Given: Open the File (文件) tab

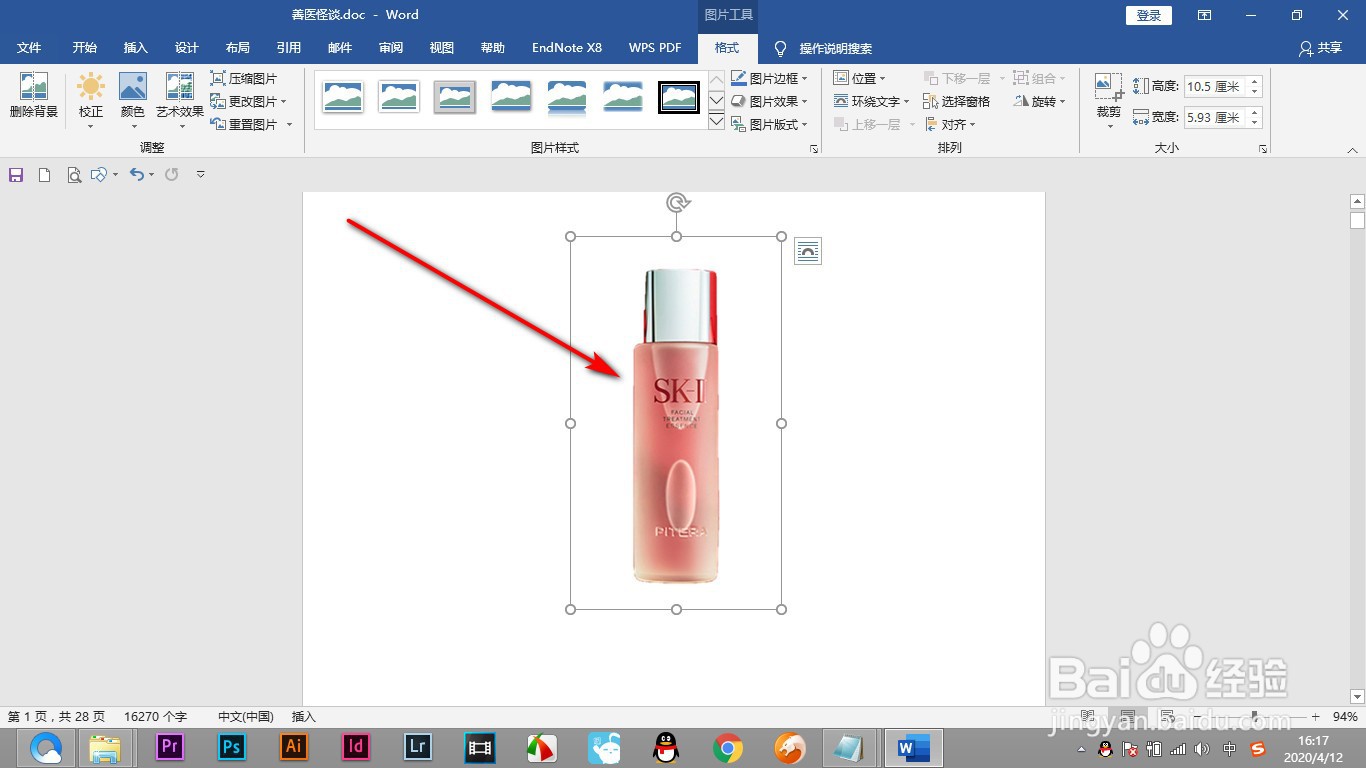Looking at the screenshot, I should click(29, 48).
